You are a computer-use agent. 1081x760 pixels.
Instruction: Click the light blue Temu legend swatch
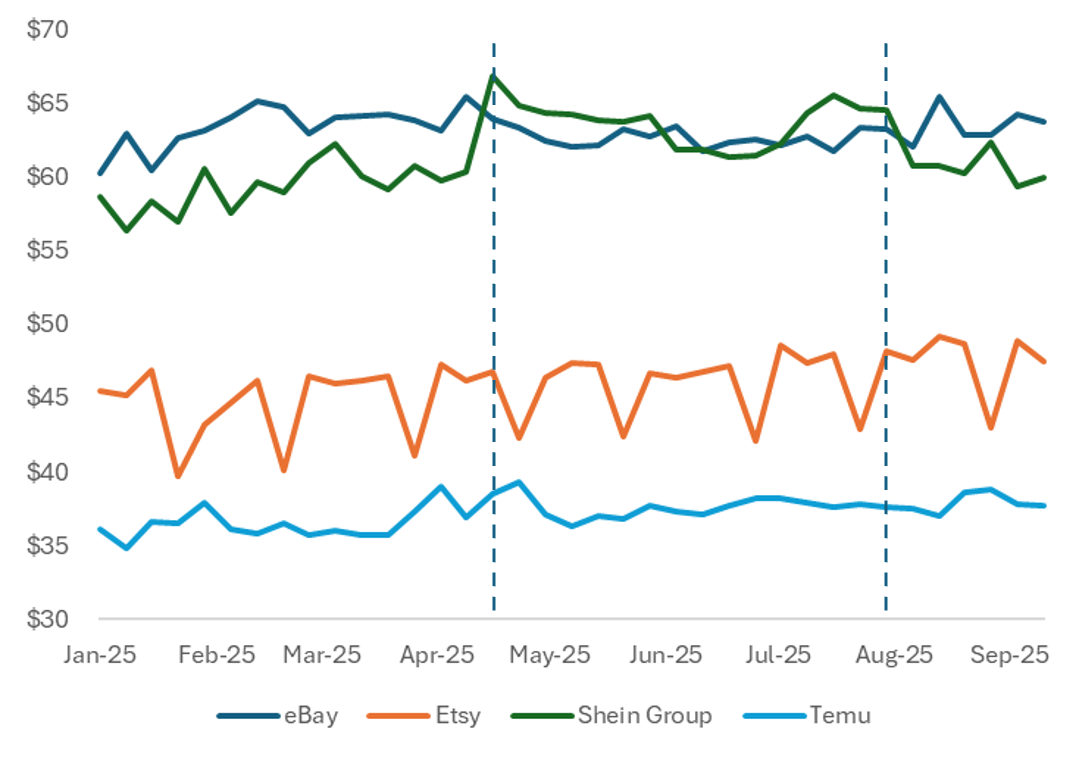[775, 716]
